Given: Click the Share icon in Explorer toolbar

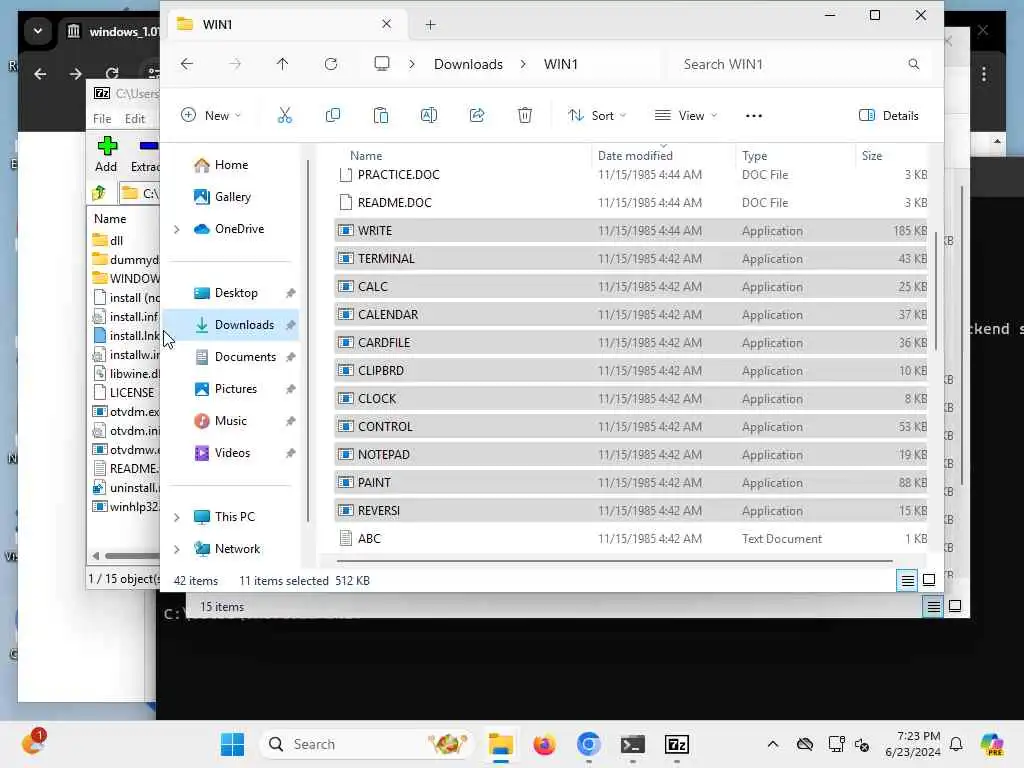Looking at the screenshot, I should tap(477, 116).
